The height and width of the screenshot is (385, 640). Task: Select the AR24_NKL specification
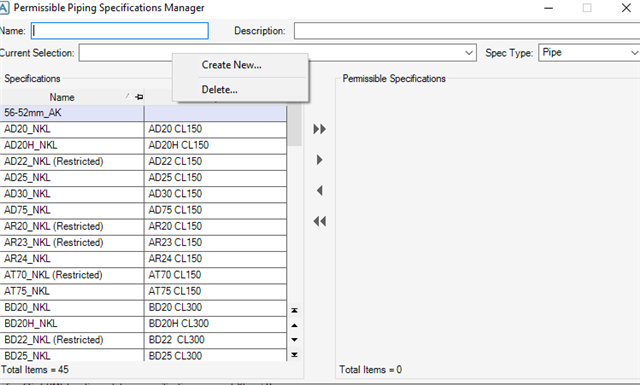pos(71,259)
